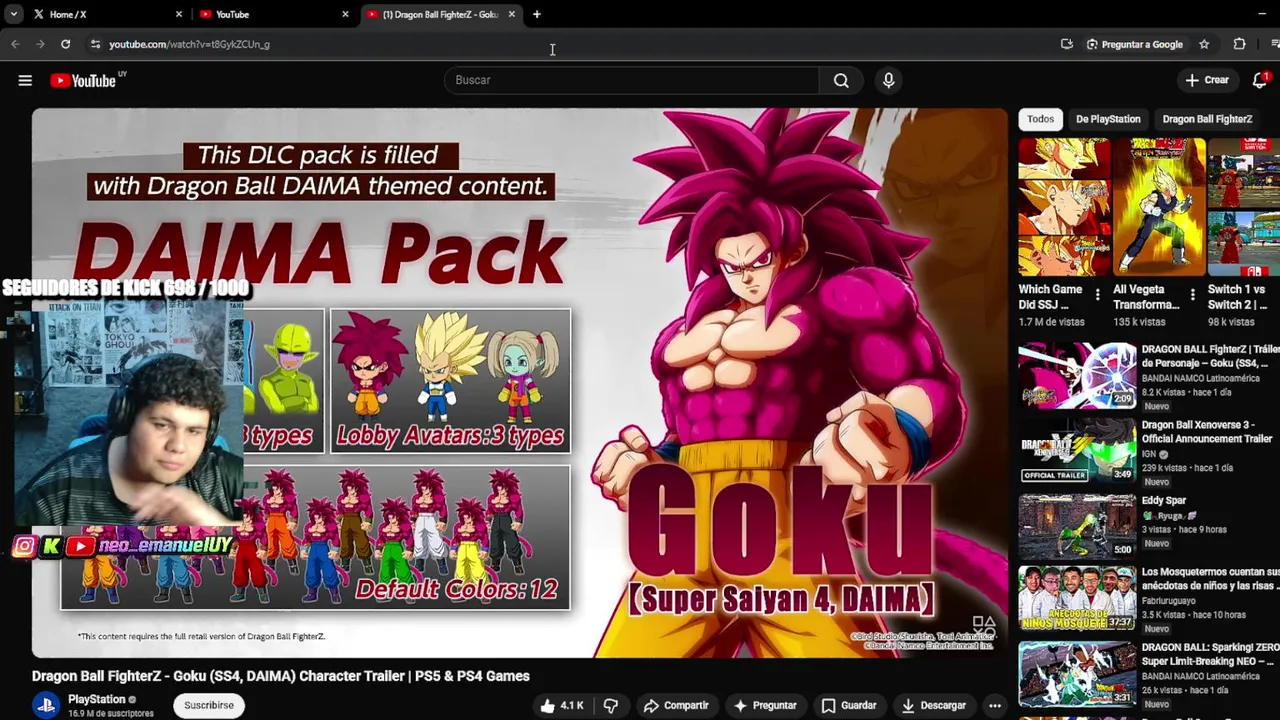Open the notifications bell
This screenshot has height=720, width=1280.
point(1260,80)
